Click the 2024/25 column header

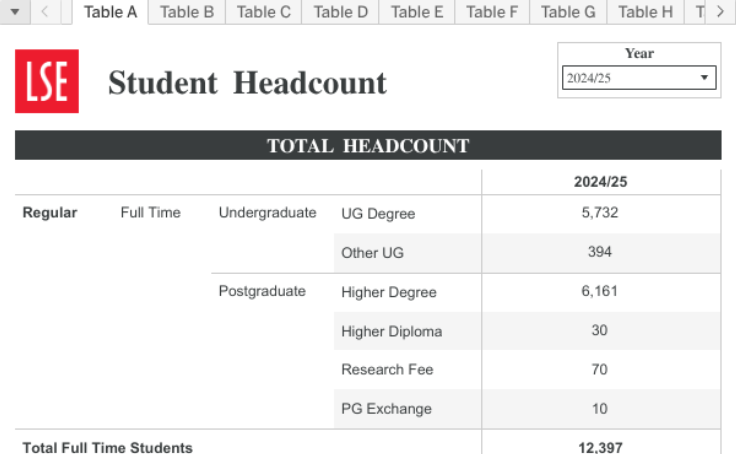600,182
